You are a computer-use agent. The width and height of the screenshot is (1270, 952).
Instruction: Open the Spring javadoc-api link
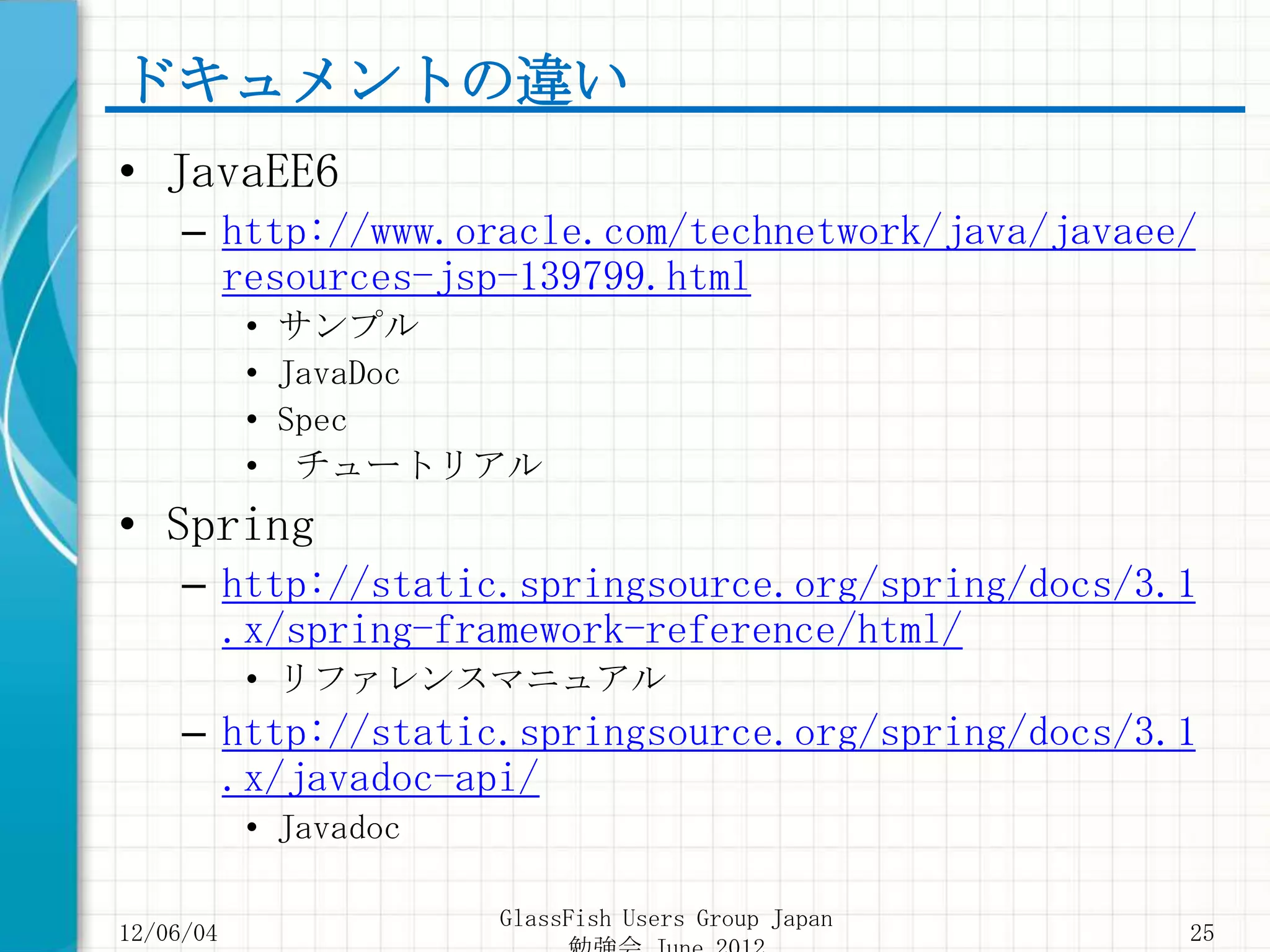708,755
